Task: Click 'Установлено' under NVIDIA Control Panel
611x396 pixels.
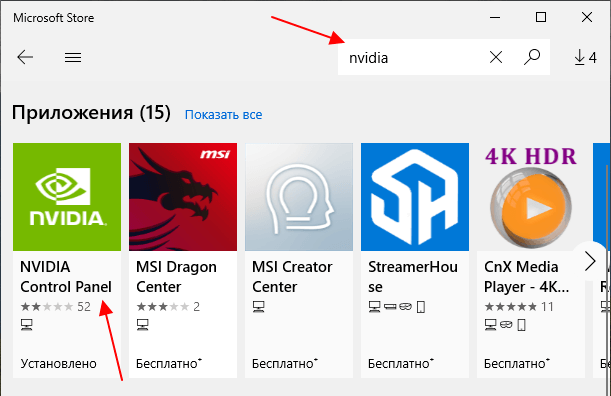Action: point(58,364)
